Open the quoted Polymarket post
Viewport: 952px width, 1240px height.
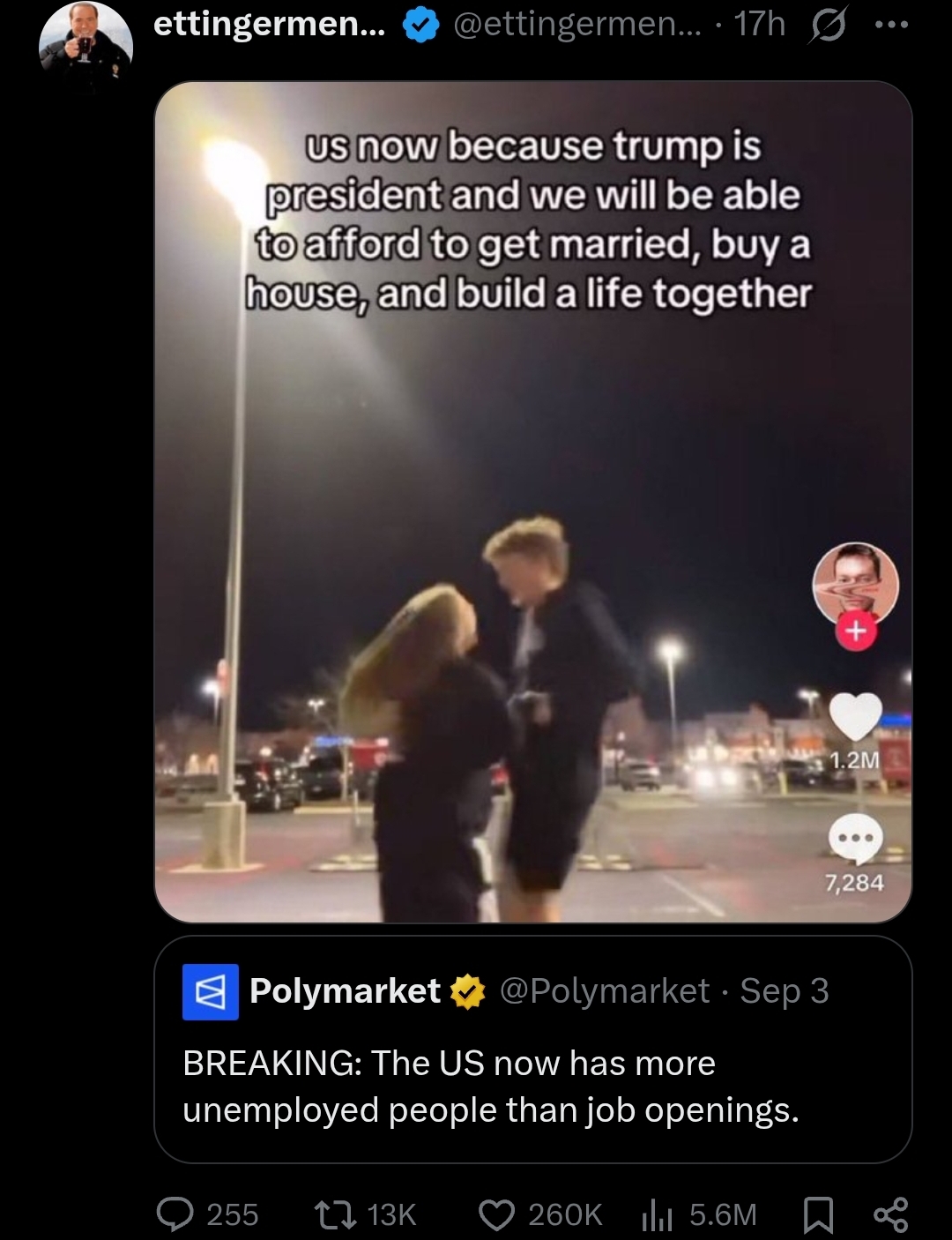pos(532,1049)
